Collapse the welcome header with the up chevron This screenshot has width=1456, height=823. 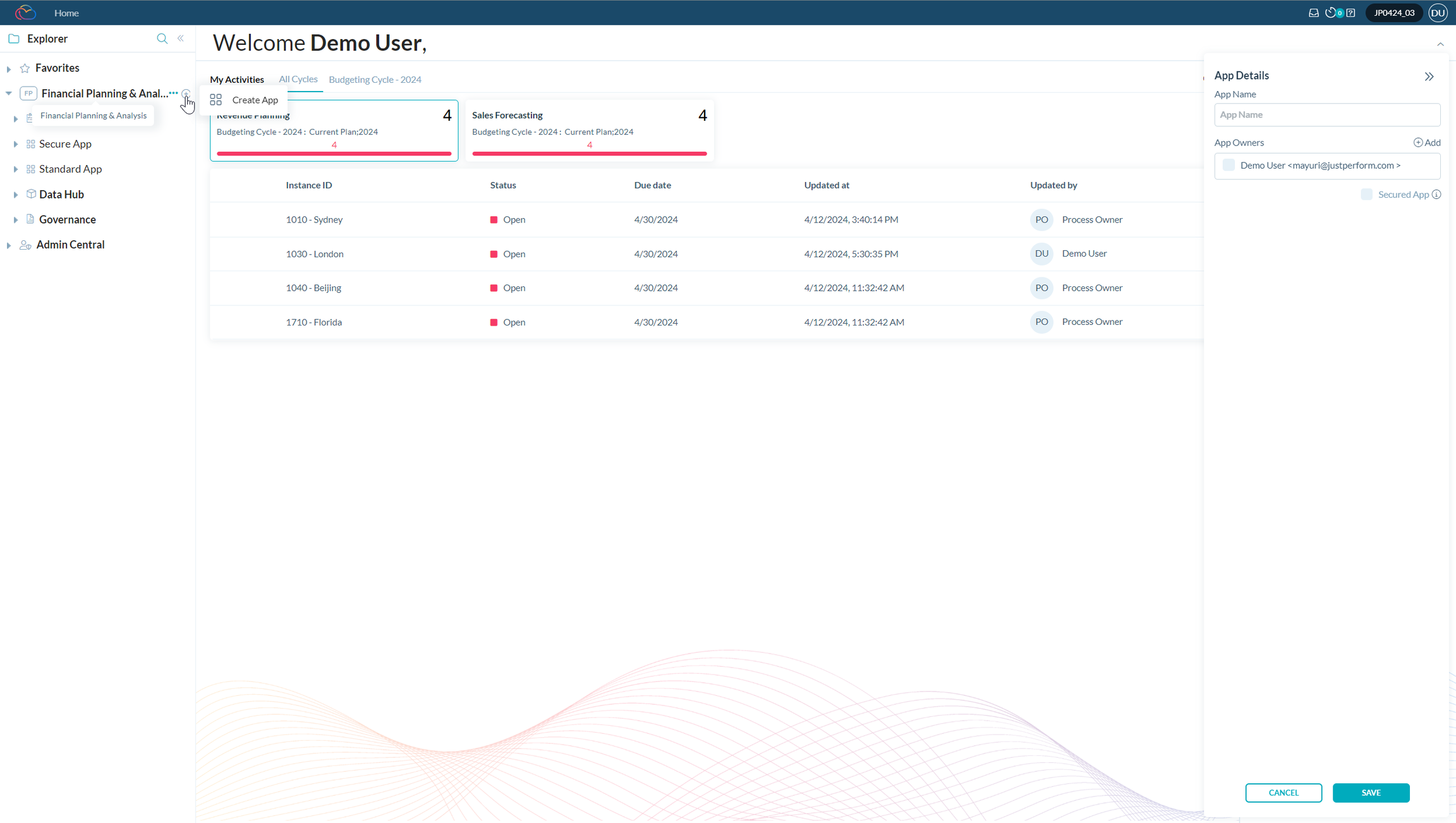tap(1440, 44)
